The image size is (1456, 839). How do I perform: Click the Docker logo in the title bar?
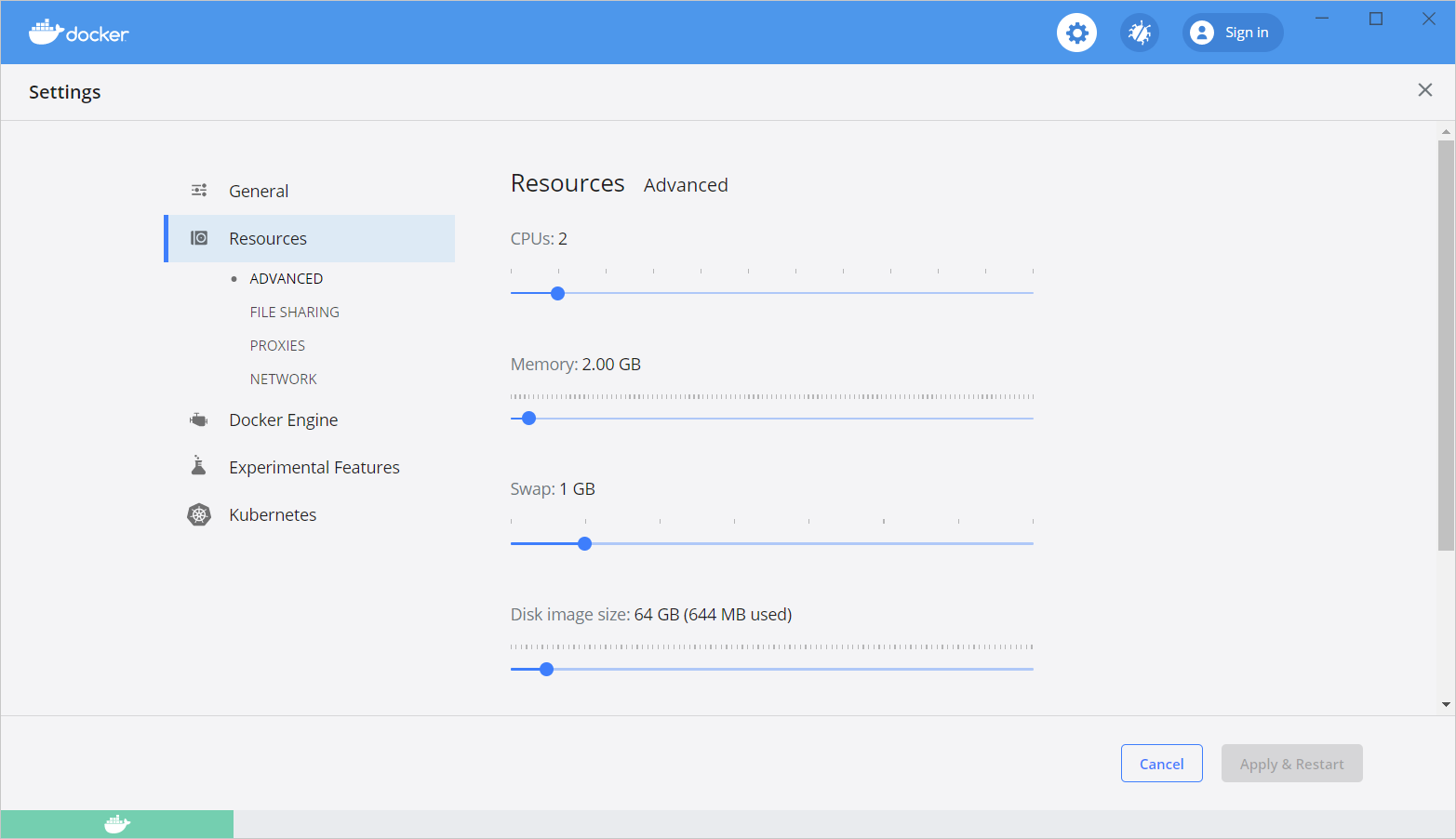(78, 32)
